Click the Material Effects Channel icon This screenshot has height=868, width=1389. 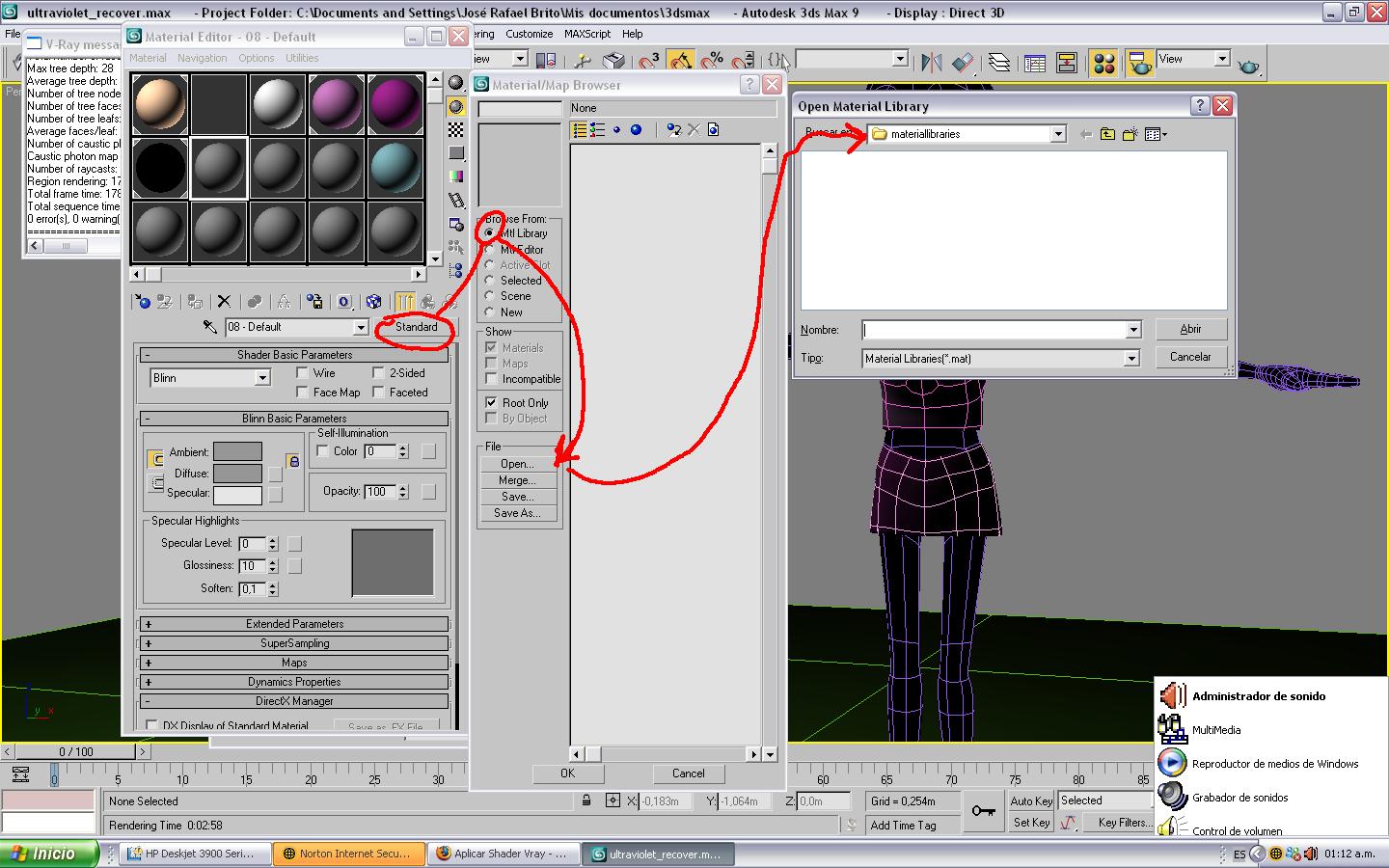tap(344, 302)
